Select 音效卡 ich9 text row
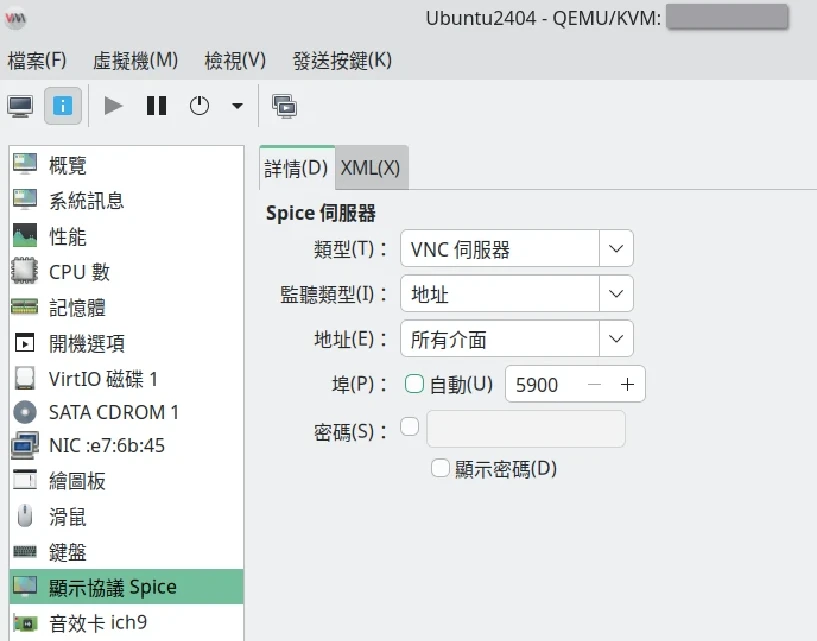Image resolution: width=817 pixels, height=641 pixels. pyautogui.click(x=98, y=622)
